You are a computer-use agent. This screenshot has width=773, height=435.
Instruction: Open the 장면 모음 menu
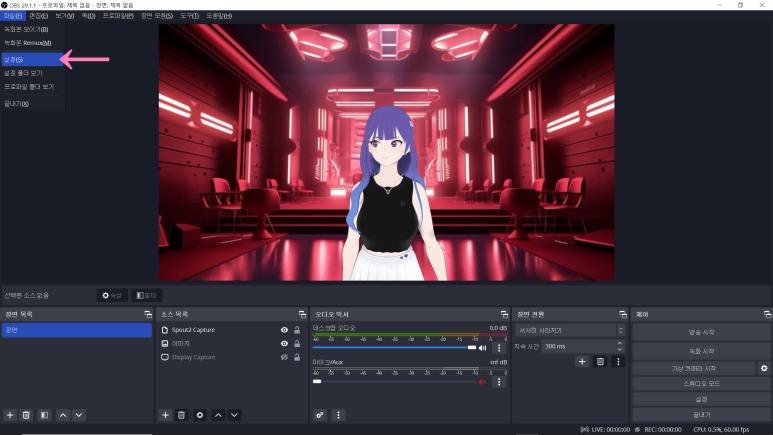(157, 16)
